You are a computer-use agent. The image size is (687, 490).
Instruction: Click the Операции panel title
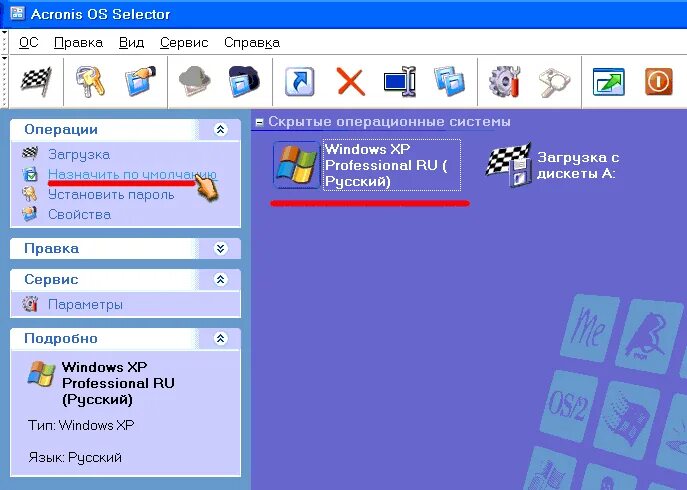point(61,129)
